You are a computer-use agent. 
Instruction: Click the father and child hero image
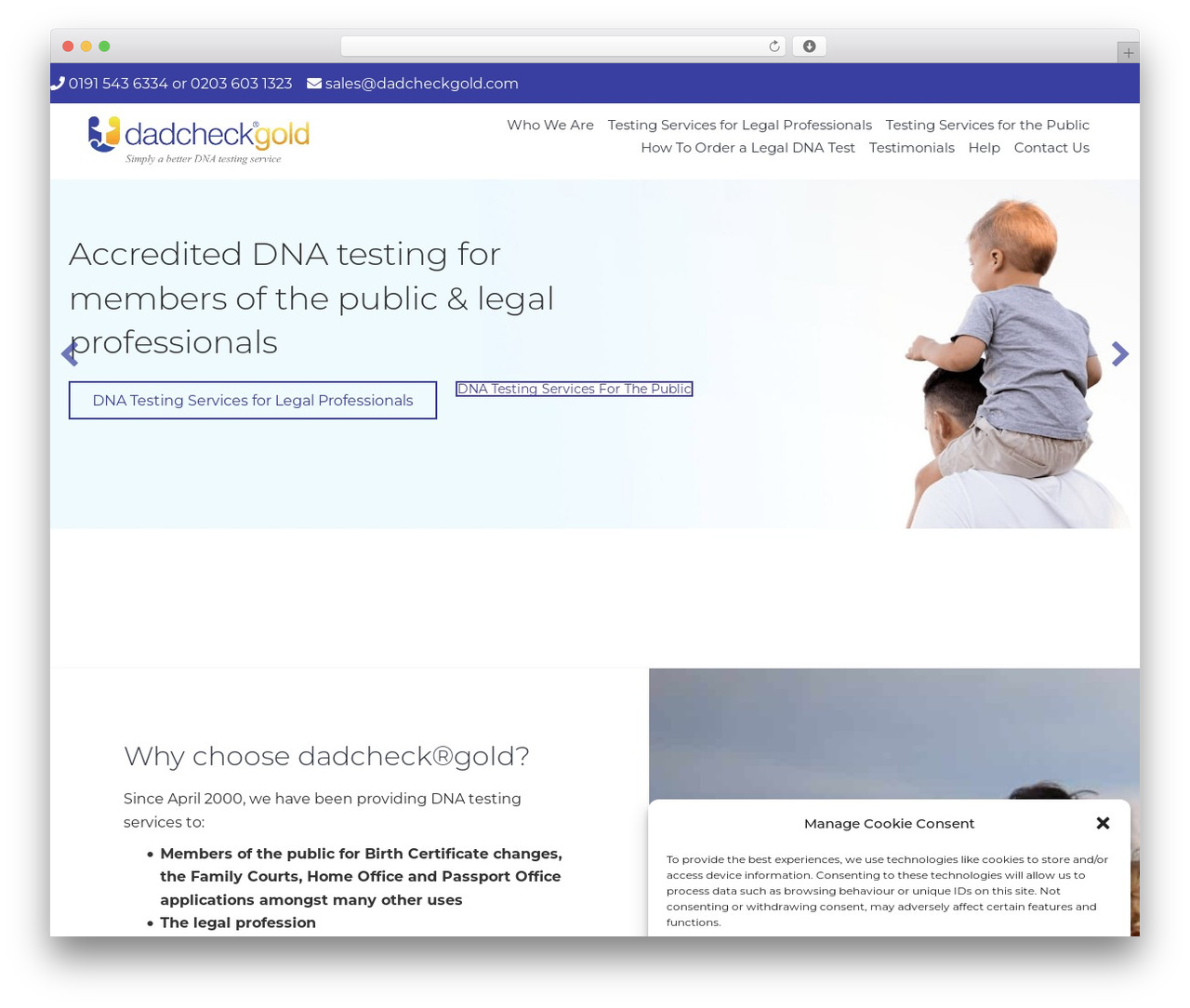(1018, 363)
